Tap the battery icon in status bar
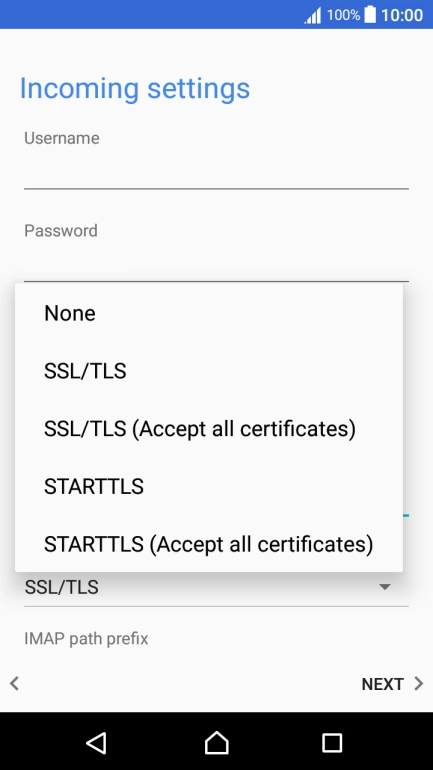The height and width of the screenshot is (770, 433). 370,15
